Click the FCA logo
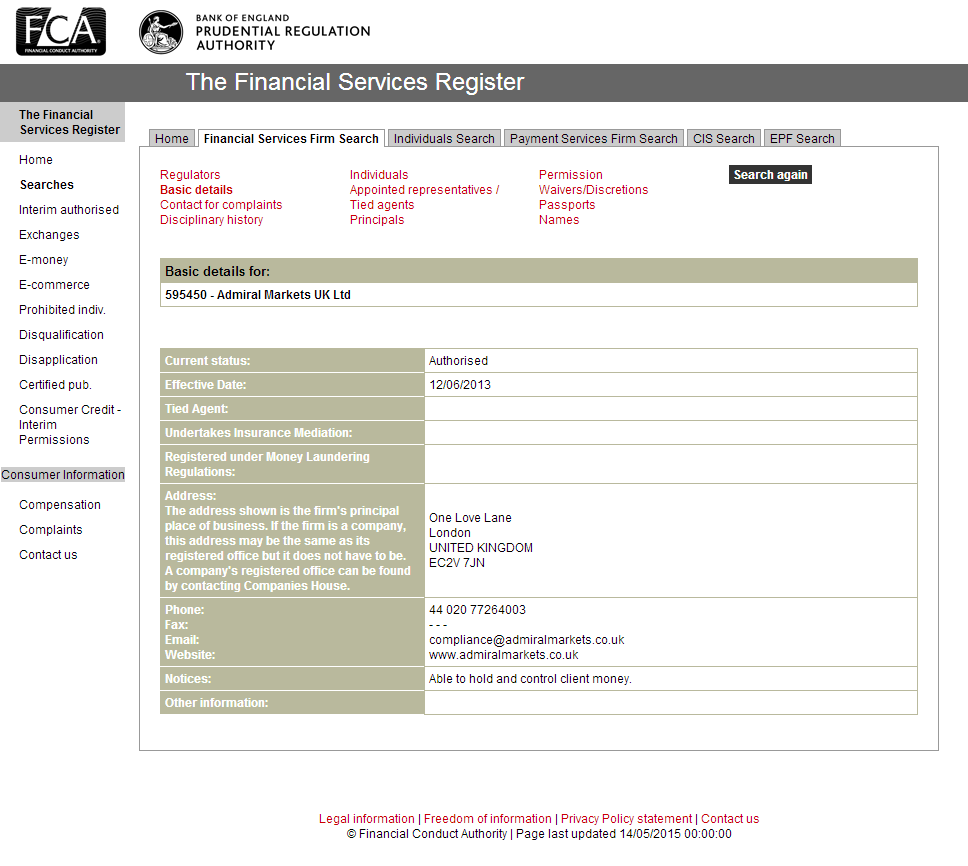Image resolution: width=968 pixels, height=866 pixels. (60, 31)
